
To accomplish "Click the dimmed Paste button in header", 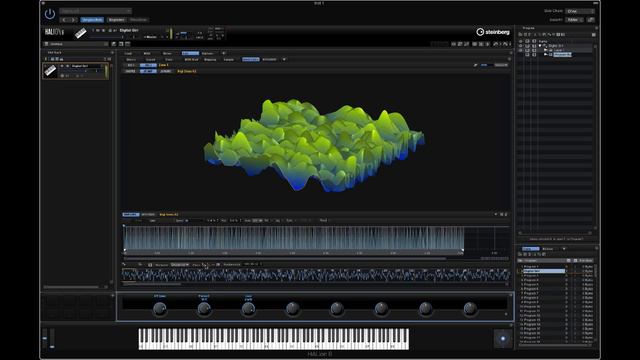I will [138, 20].
